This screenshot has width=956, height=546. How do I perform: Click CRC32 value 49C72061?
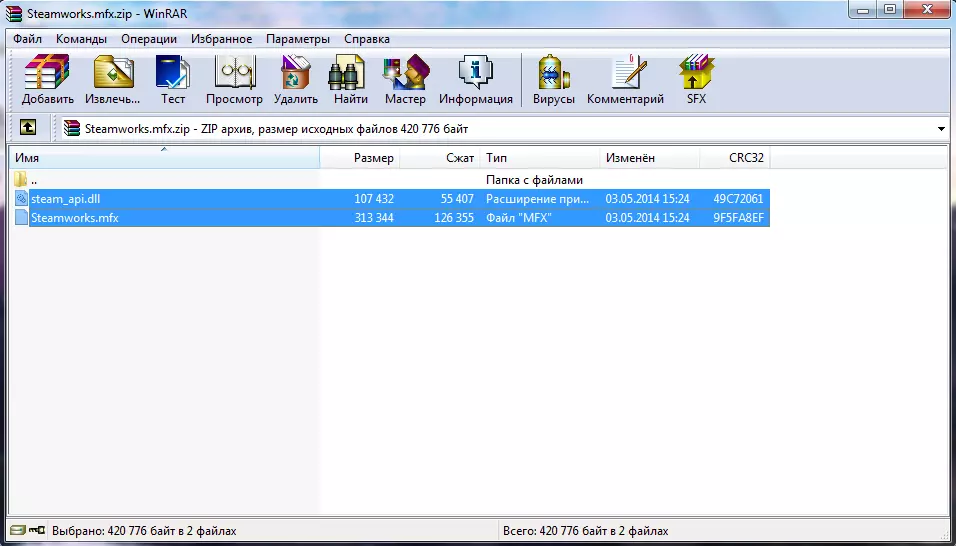[x=738, y=199]
